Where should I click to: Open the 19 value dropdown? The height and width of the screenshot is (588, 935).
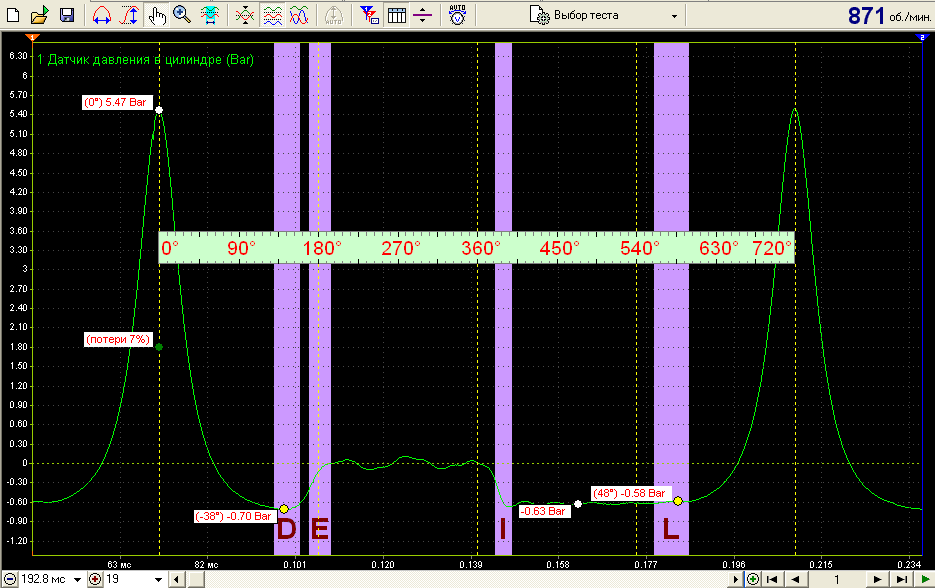158,580
